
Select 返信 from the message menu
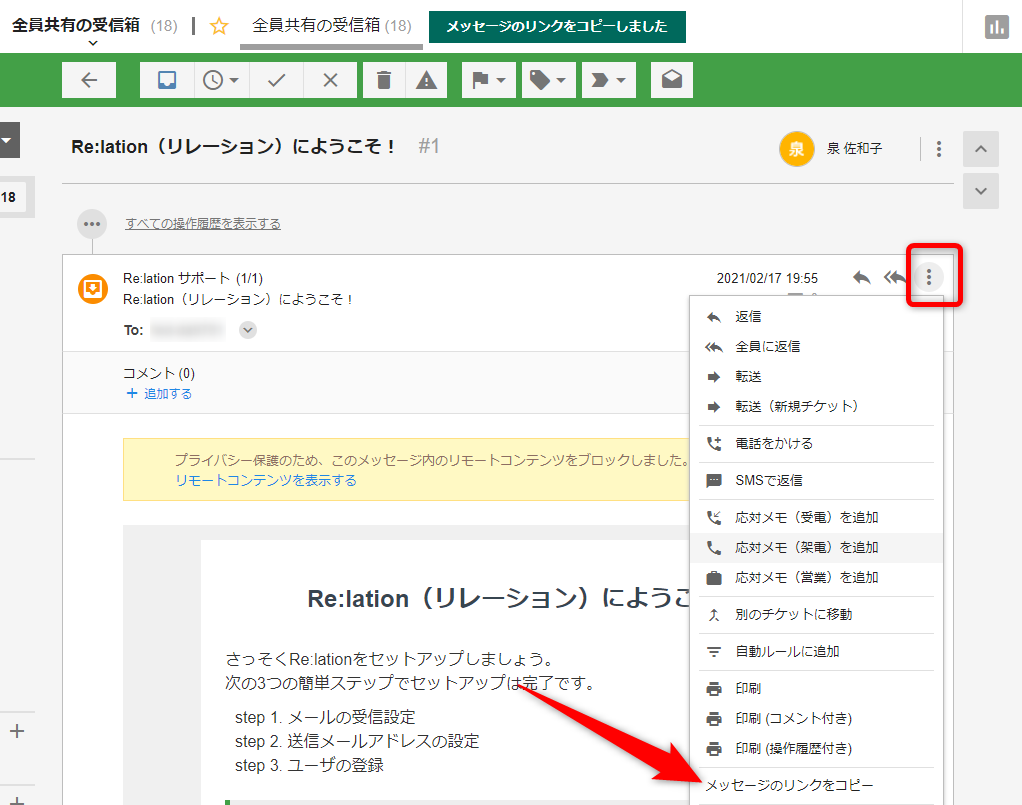click(x=816, y=317)
